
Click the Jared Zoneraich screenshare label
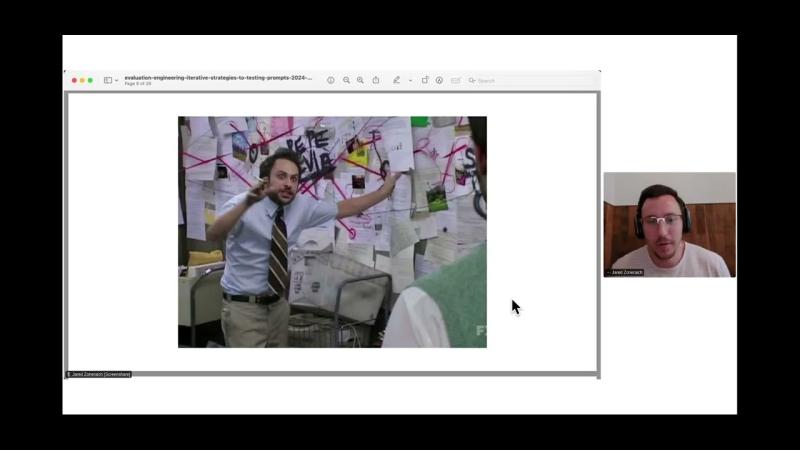click(x=98, y=374)
